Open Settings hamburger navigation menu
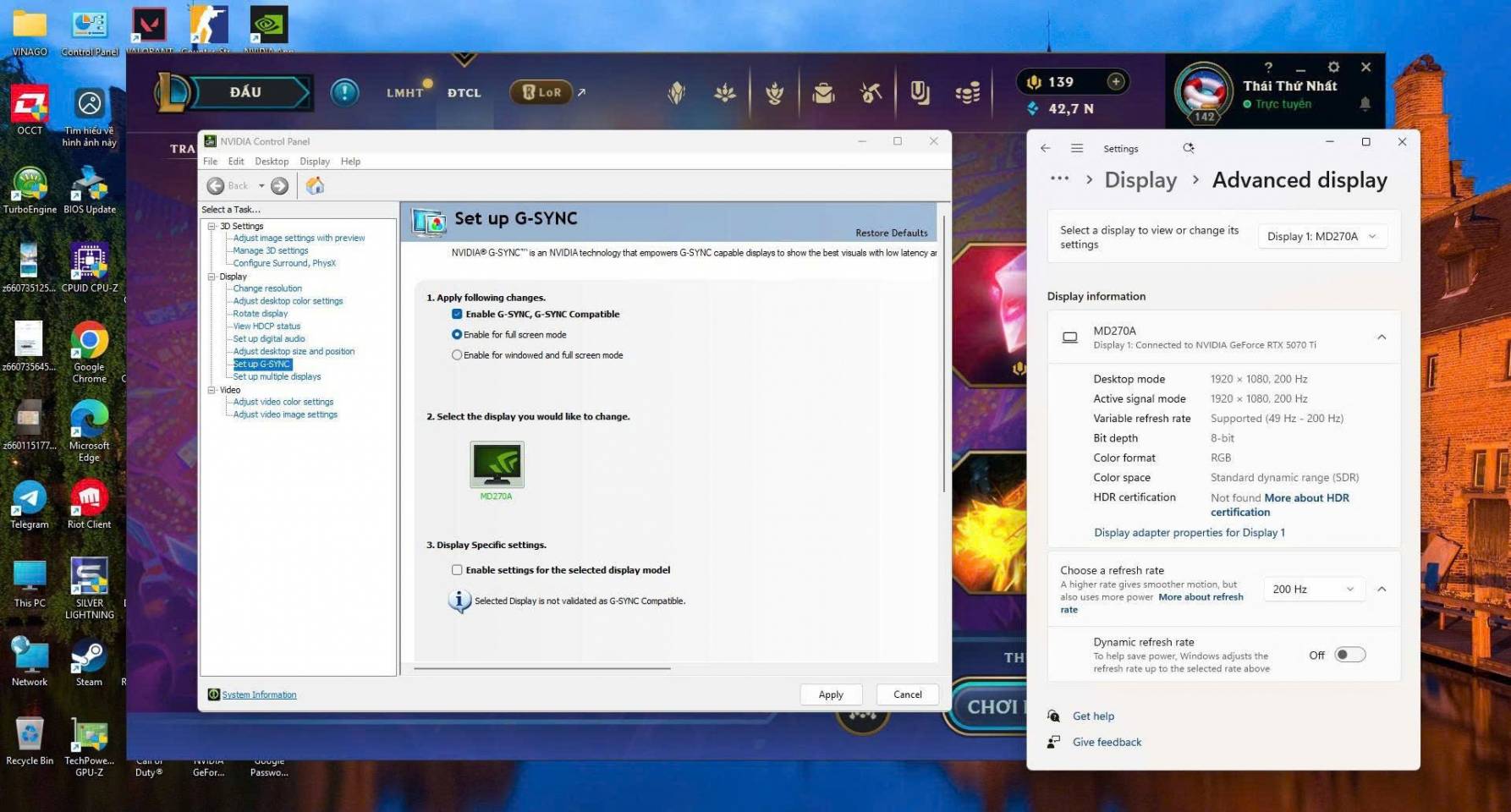The height and width of the screenshot is (812, 1511). (x=1077, y=148)
